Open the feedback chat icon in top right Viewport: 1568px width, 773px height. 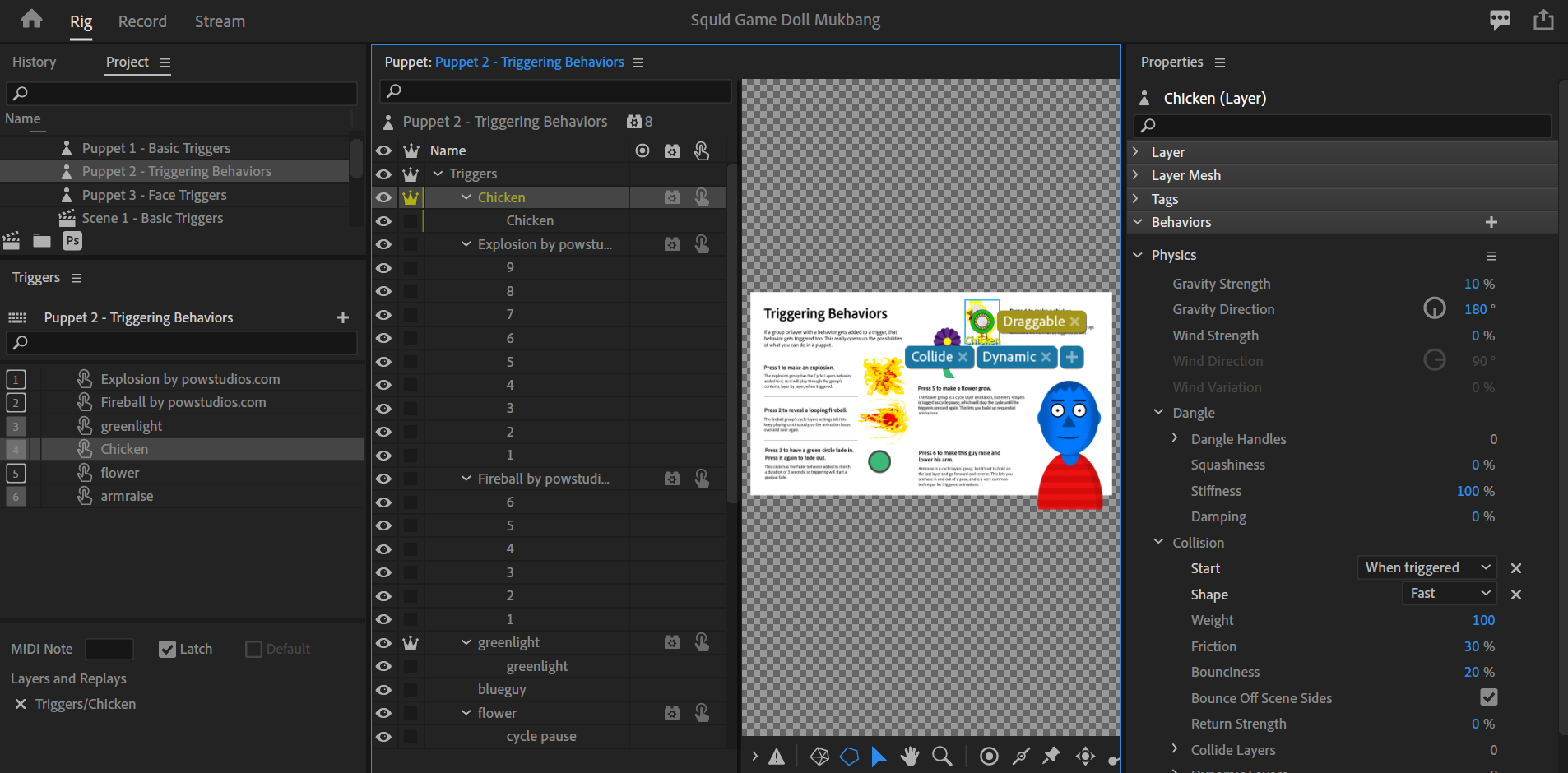(x=1499, y=20)
